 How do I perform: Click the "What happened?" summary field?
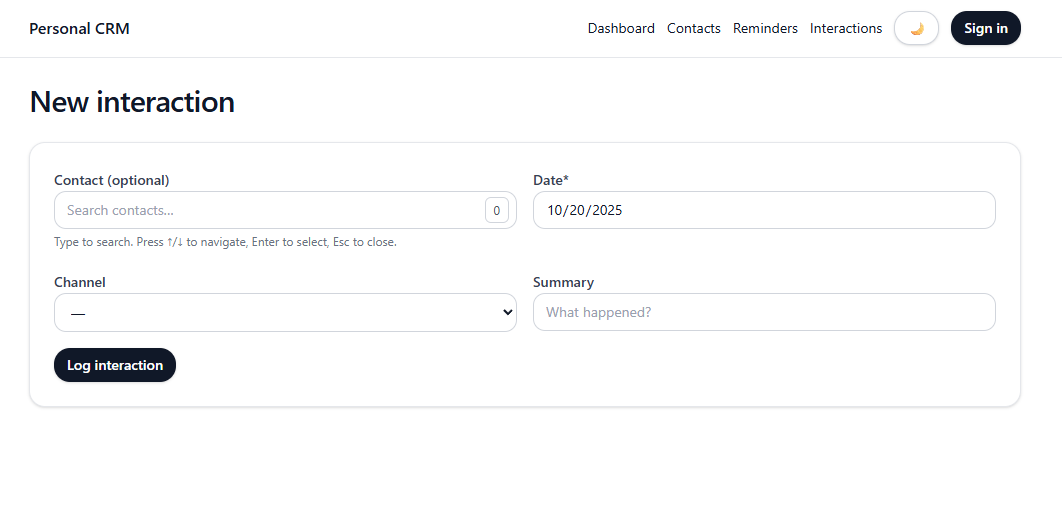click(764, 312)
